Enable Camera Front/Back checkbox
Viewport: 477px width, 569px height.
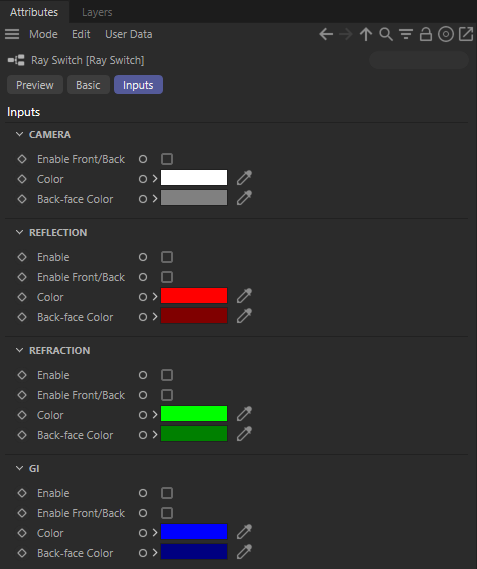tap(167, 159)
